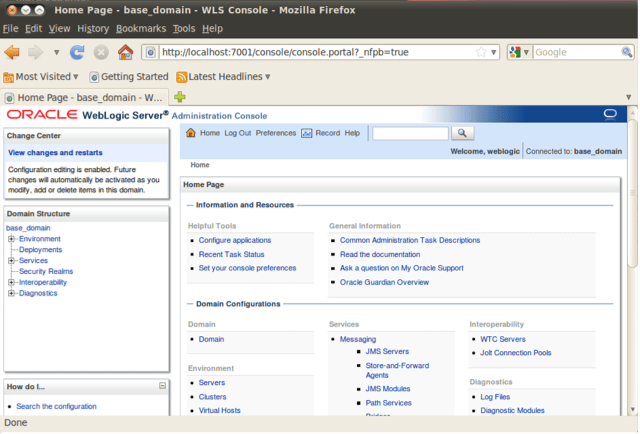This screenshot has height=434, width=640.
Task: Reload the page with the refresh icon
Action: coord(77,52)
